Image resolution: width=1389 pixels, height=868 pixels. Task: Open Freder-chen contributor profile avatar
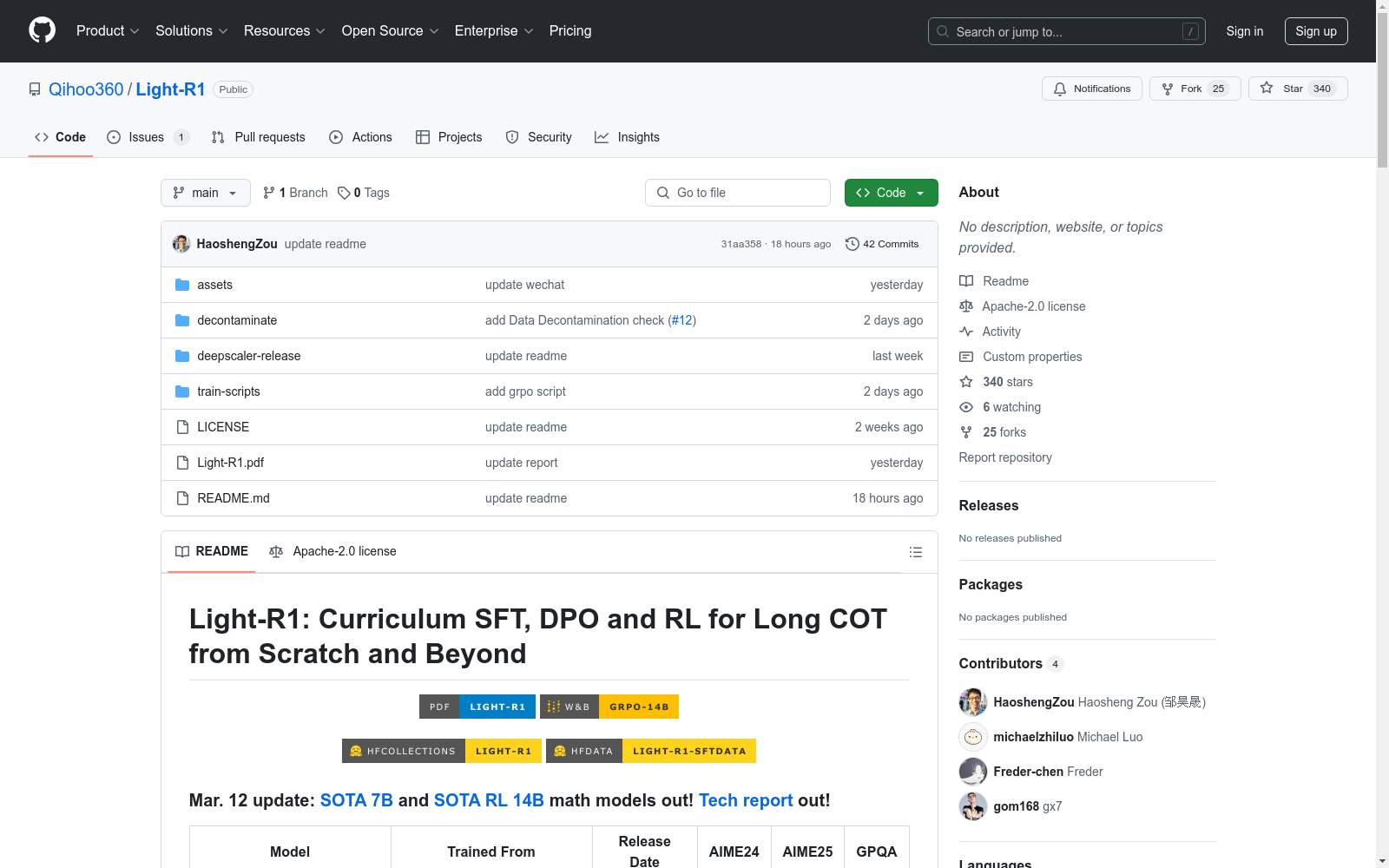973,772
